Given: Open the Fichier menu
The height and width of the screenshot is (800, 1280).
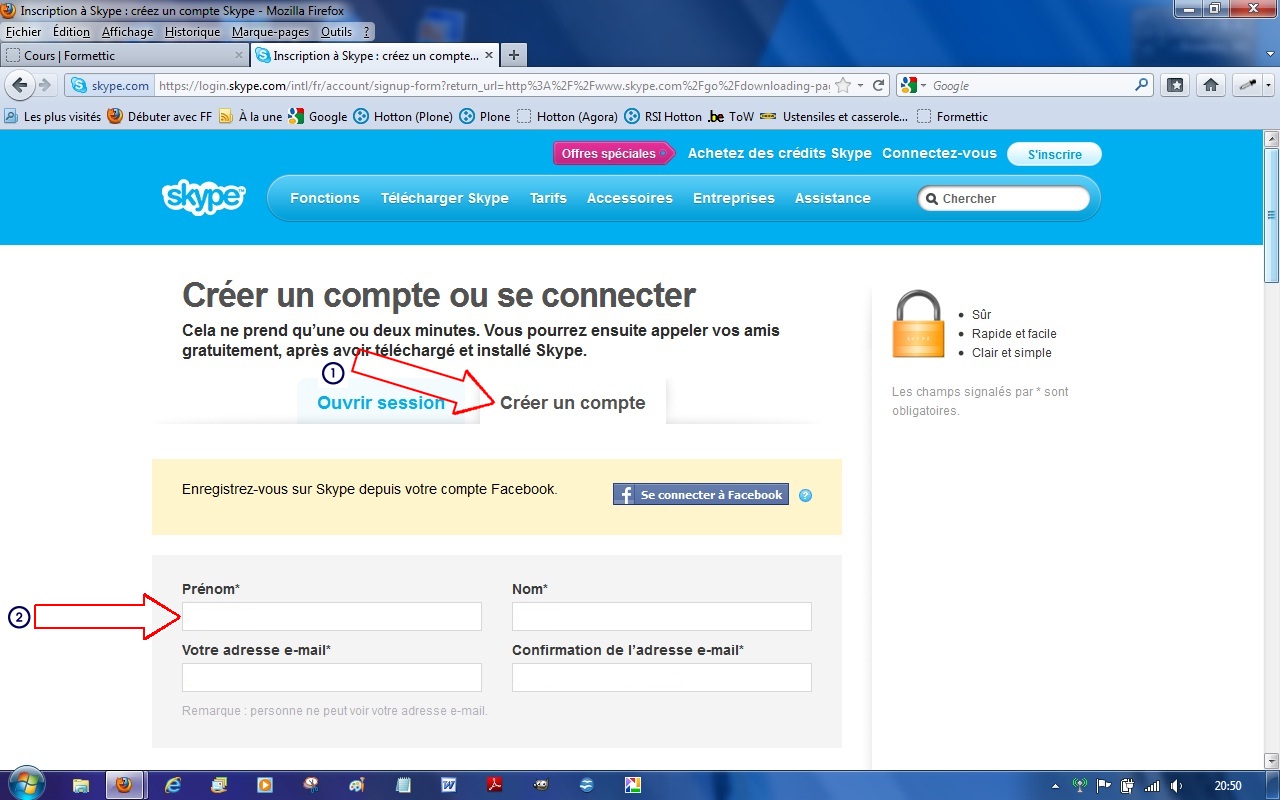Looking at the screenshot, I should (x=23, y=32).
